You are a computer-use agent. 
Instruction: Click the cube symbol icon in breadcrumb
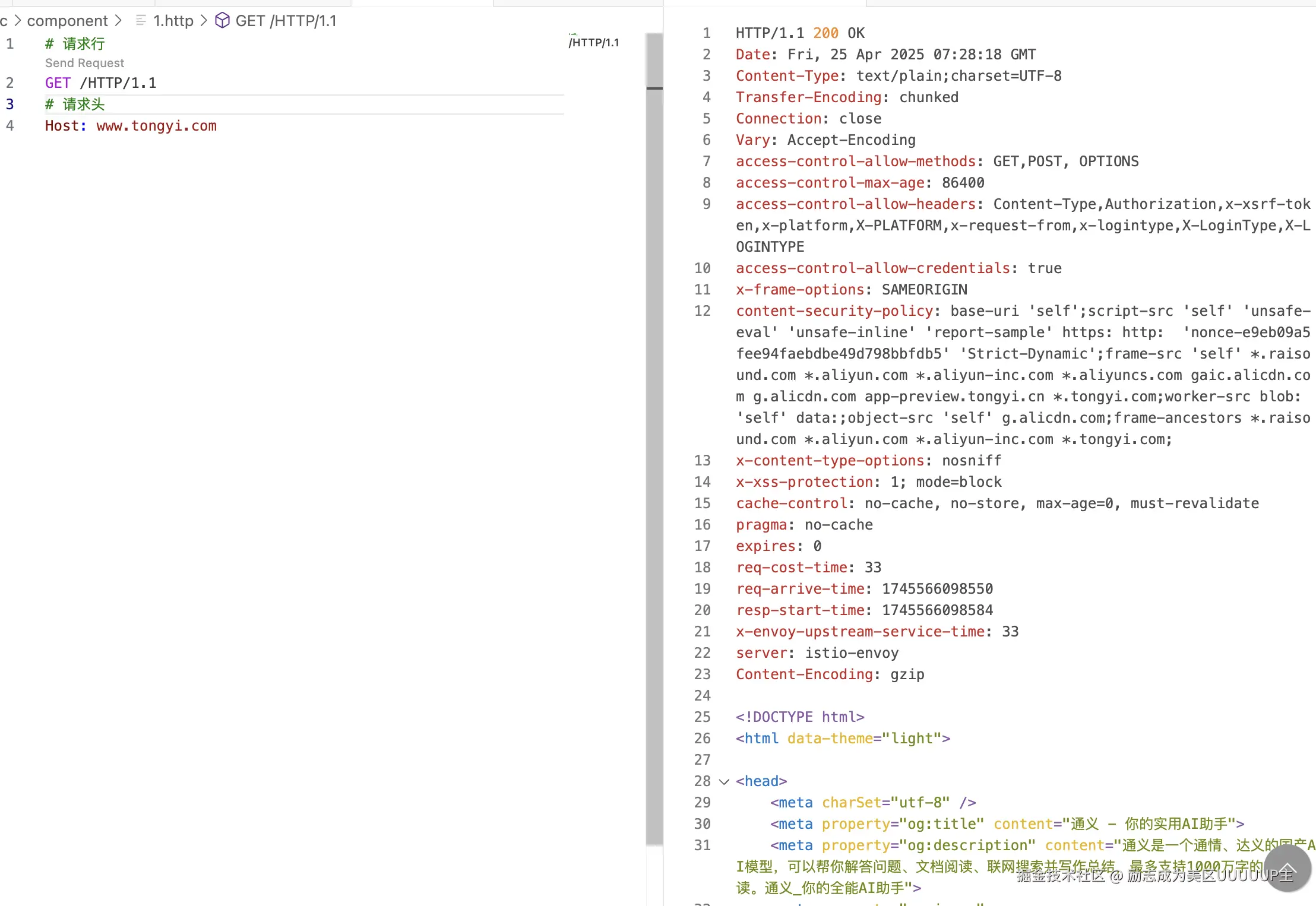(222, 21)
